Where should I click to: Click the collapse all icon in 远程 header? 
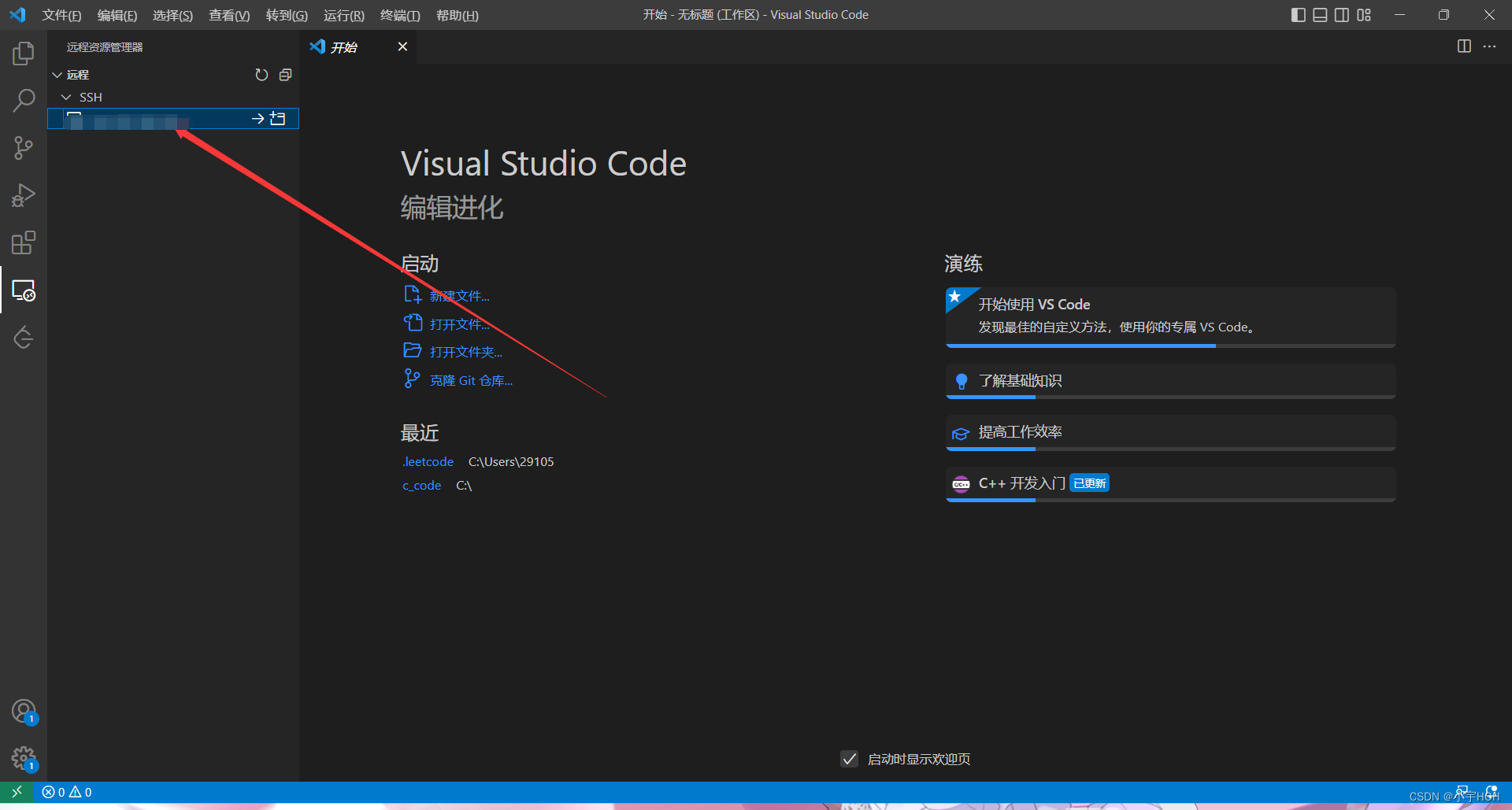286,75
